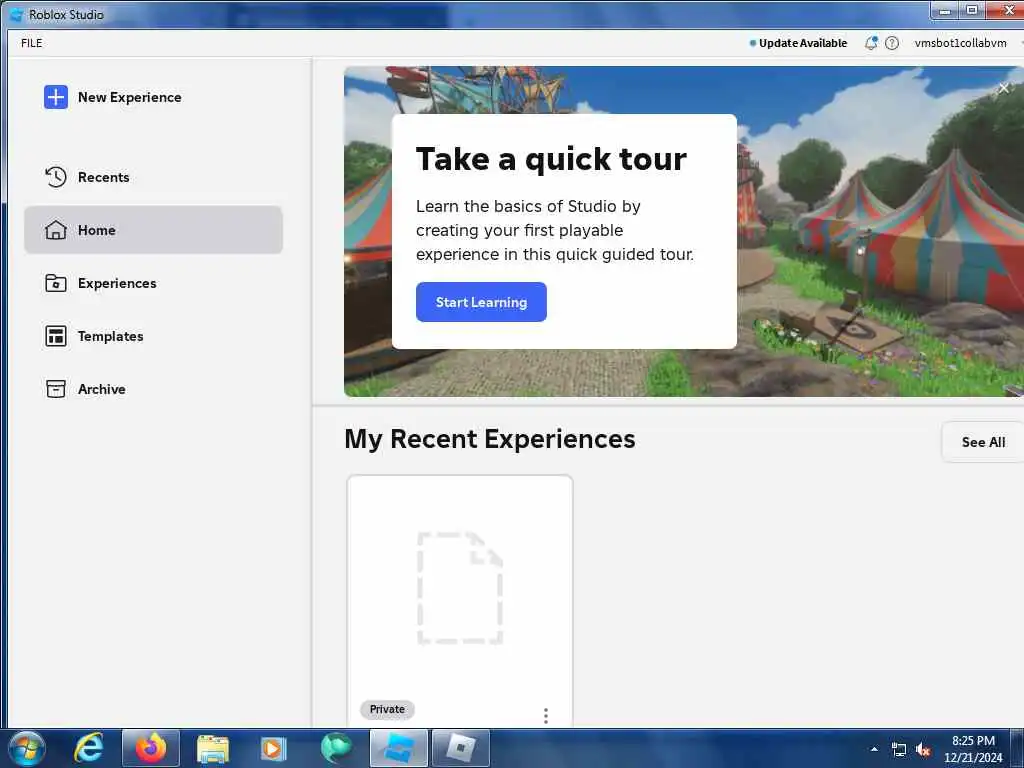This screenshot has height=768, width=1024.
Task: Click the taskbar clock showing 8:25 PM
Action: [x=973, y=749]
